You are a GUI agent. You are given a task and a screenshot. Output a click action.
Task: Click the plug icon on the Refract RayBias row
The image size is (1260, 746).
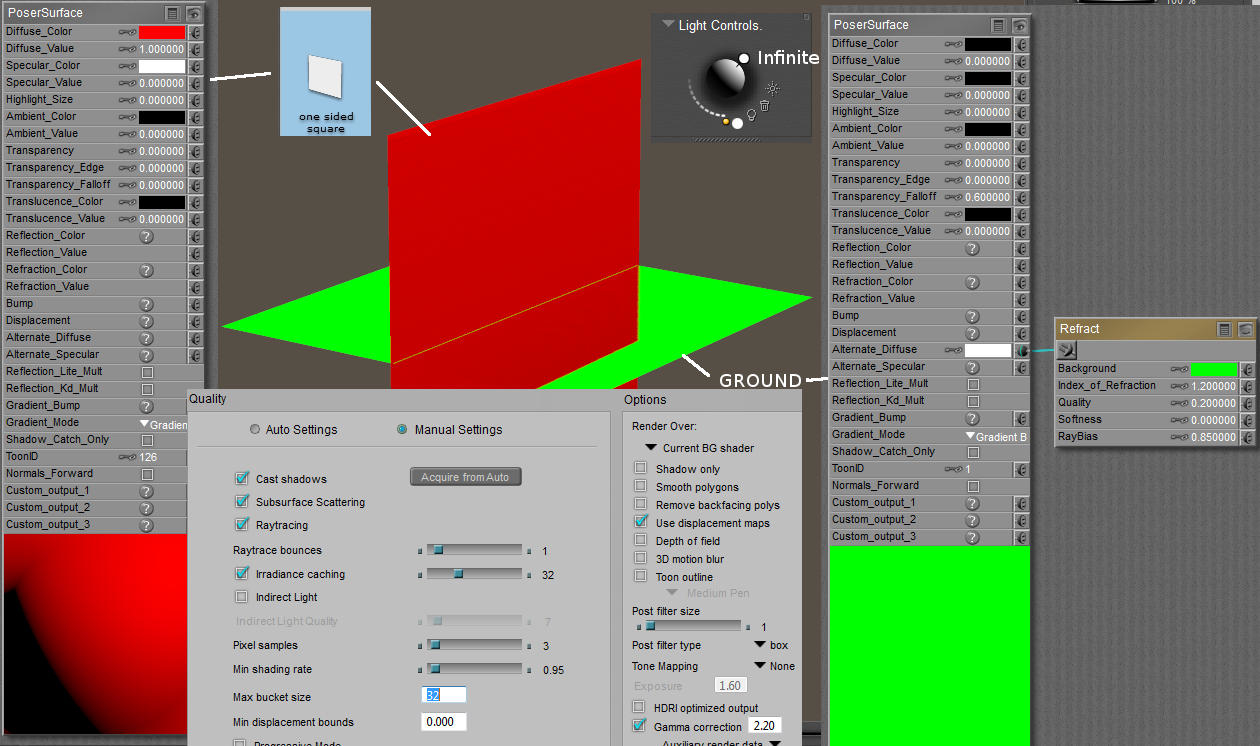click(1248, 437)
